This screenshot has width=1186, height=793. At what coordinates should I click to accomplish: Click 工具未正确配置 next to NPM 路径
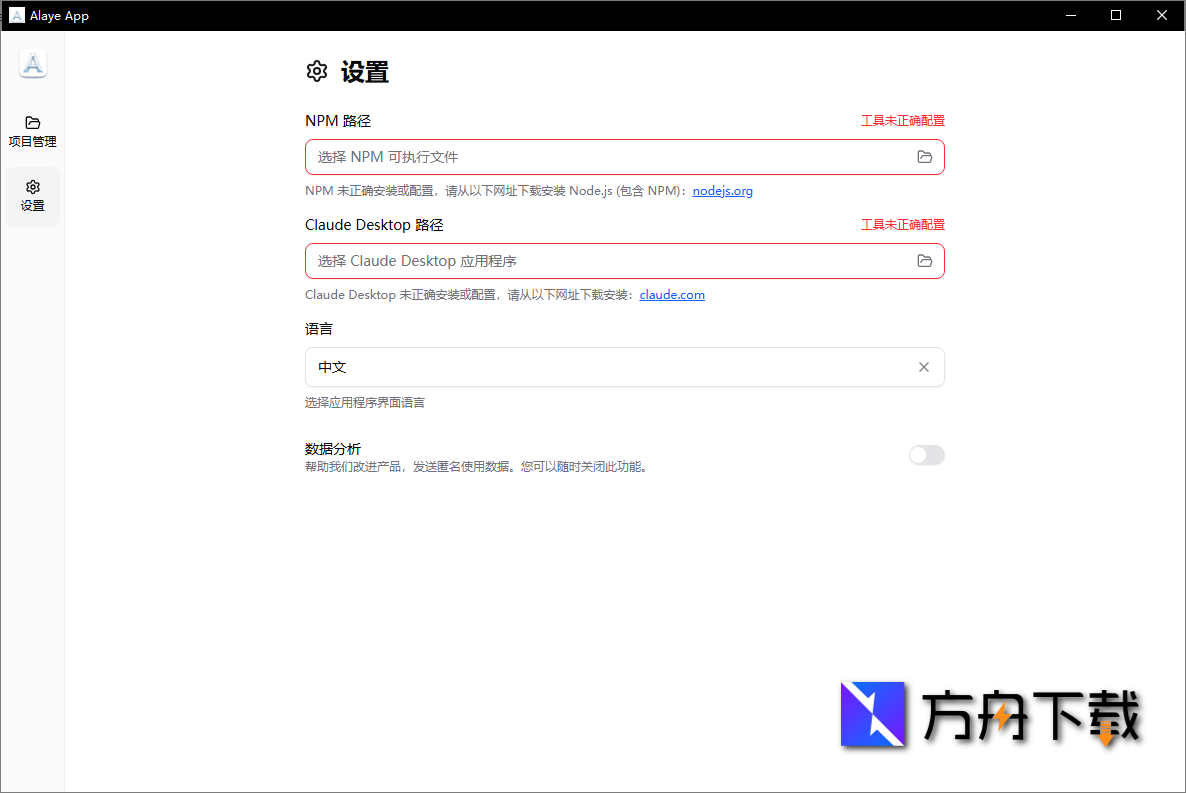[x=902, y=120]
